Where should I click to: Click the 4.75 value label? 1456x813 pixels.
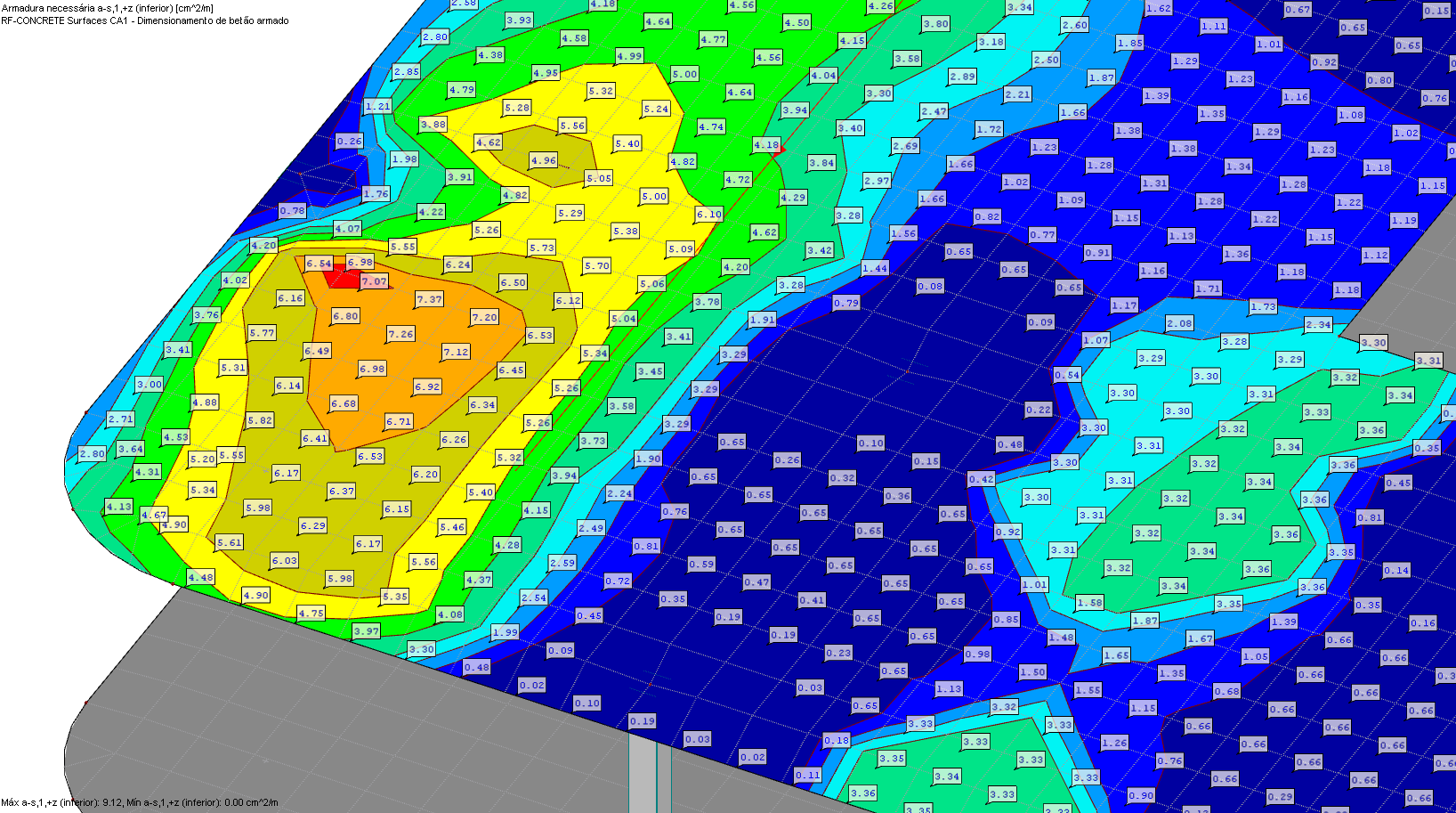312,613
